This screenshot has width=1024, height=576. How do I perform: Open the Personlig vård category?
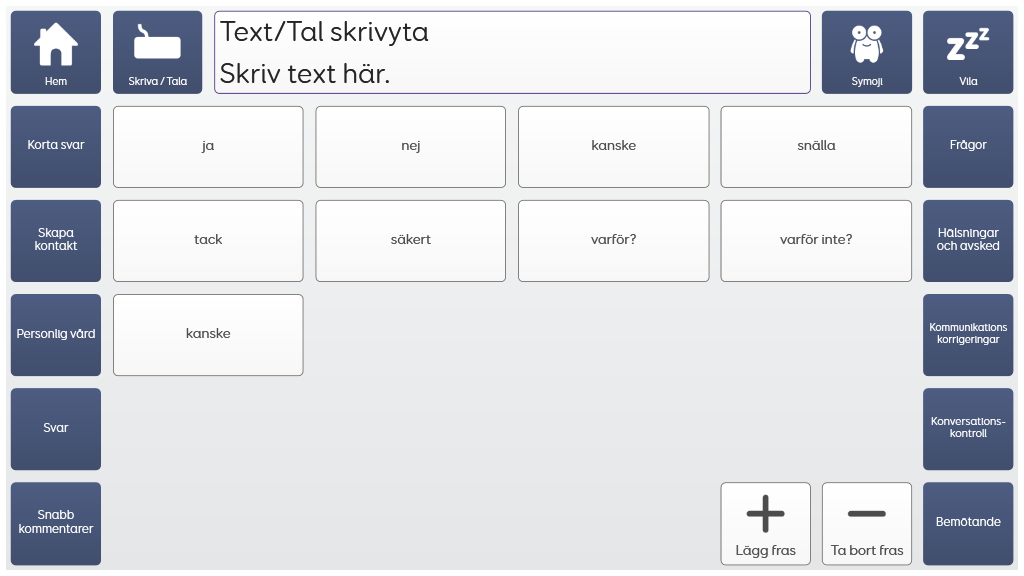pyautogui.click(x=56, y=334)
